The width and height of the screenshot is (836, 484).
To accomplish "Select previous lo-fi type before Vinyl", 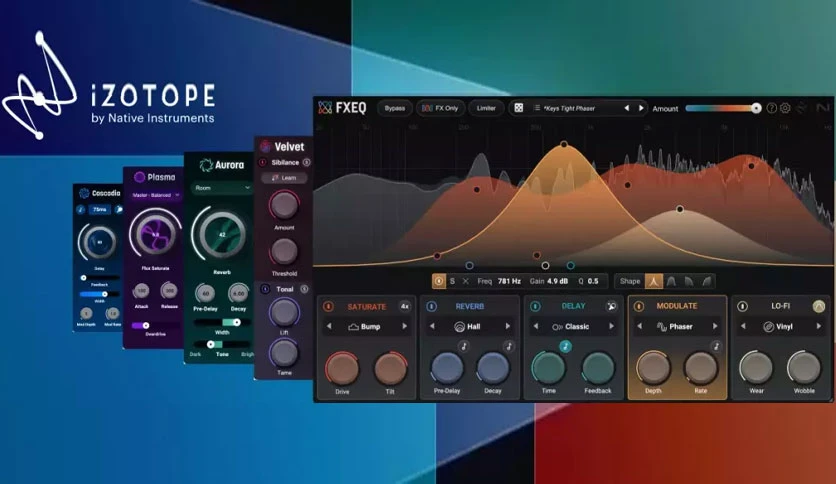I will pos(743,326).
